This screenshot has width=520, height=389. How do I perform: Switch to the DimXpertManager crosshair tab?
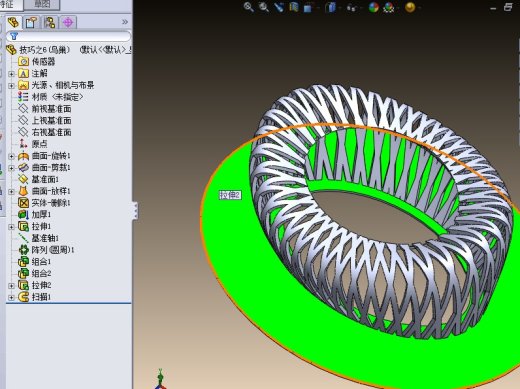pyautogui.click(x=68, y=22)
